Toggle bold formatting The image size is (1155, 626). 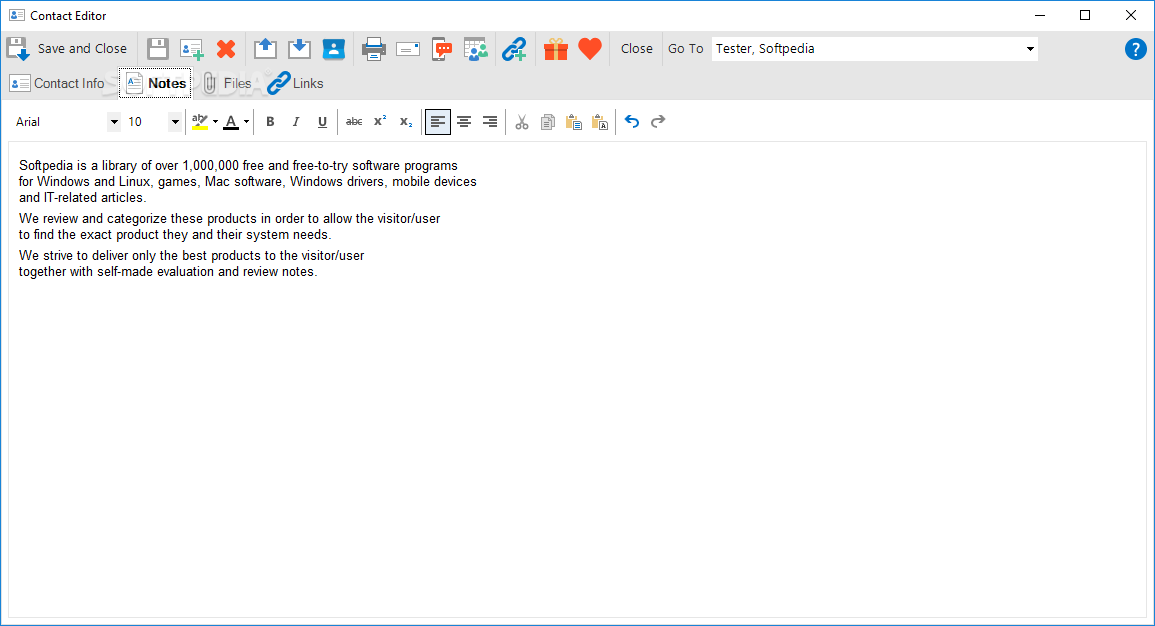pyautogui.click(x=270, y=122)
